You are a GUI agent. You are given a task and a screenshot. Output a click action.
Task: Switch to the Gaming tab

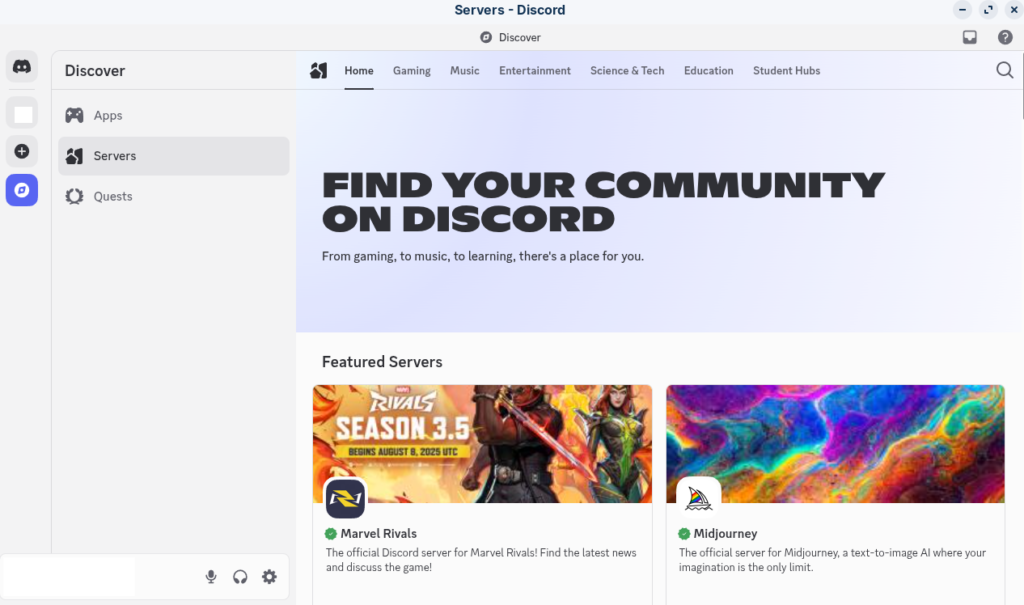[411, 71]
